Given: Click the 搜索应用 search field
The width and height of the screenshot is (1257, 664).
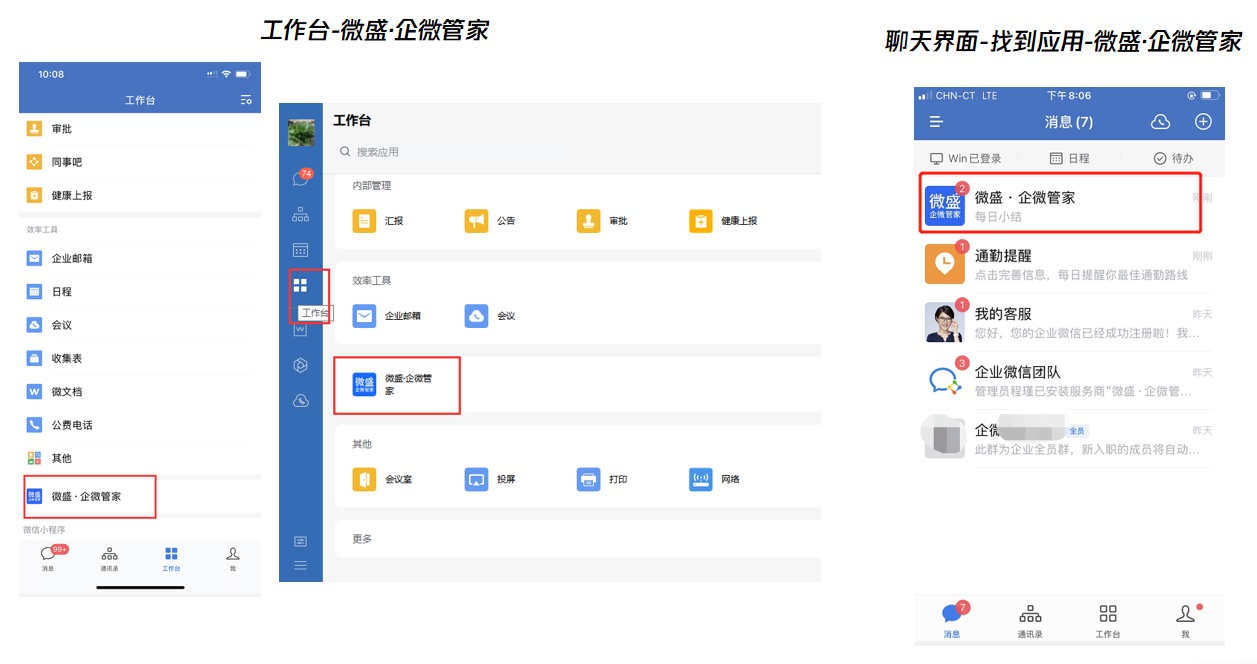Looking at the screenshot, I should click(576, 152).
